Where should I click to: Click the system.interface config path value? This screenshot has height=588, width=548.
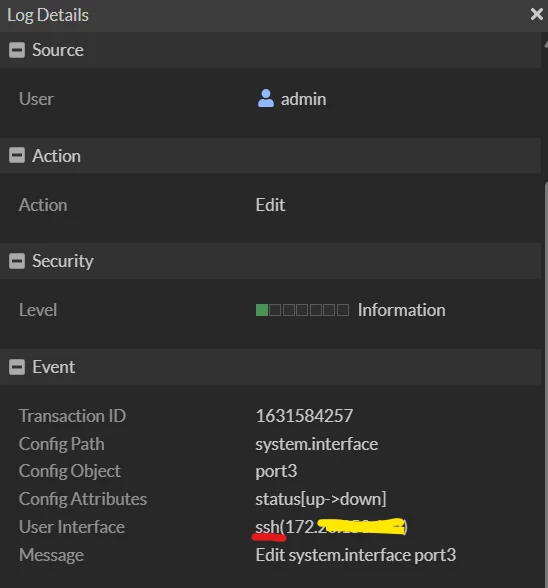[317, 444]
